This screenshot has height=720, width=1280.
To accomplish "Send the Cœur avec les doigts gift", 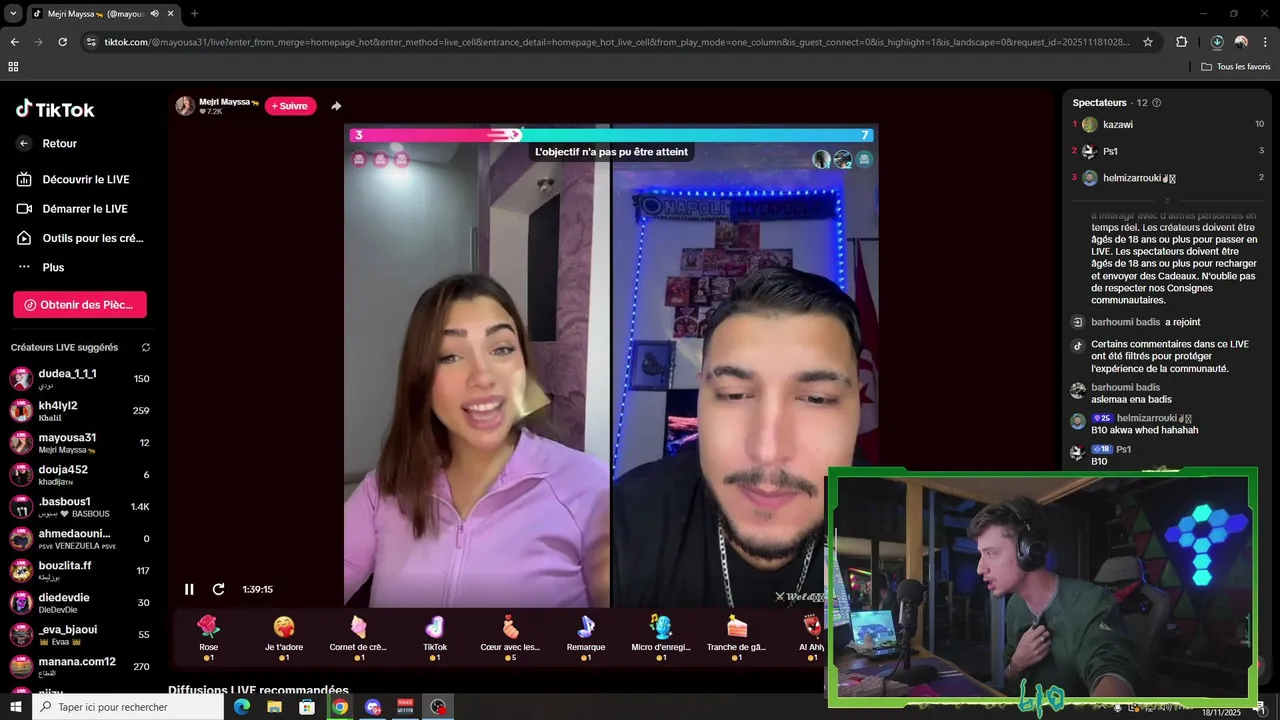I will click(x=510, y=637).
